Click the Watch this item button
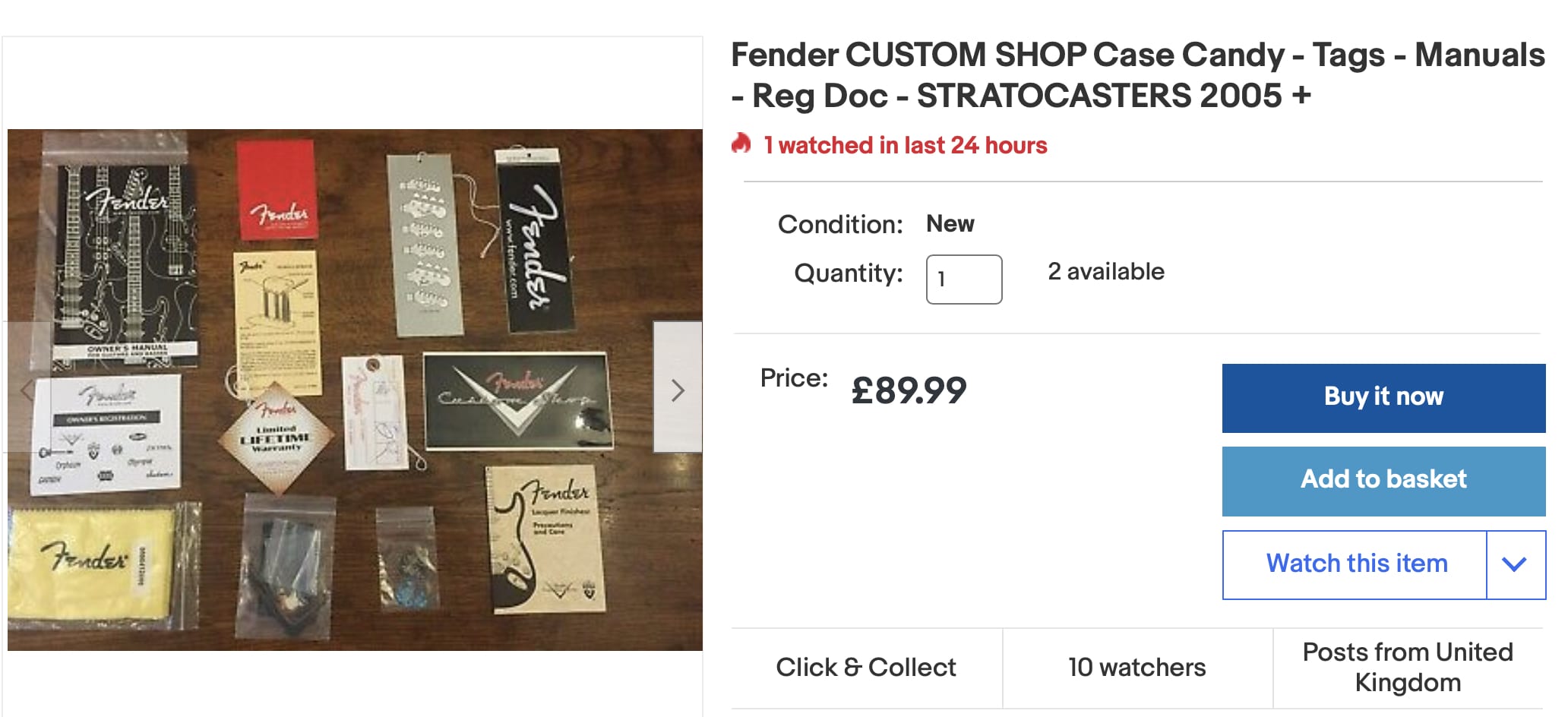 [x=1356, y=564]
